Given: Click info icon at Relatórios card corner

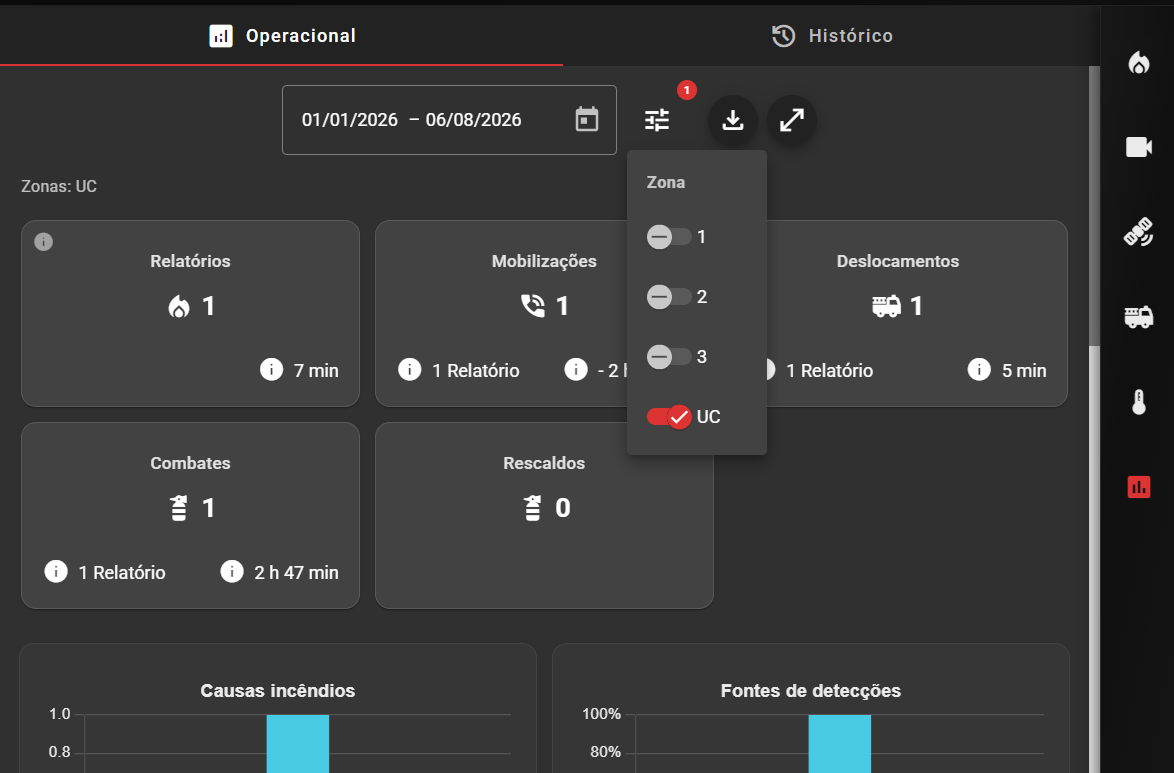Looking at the screenshot, I should (x=43, y=242).
